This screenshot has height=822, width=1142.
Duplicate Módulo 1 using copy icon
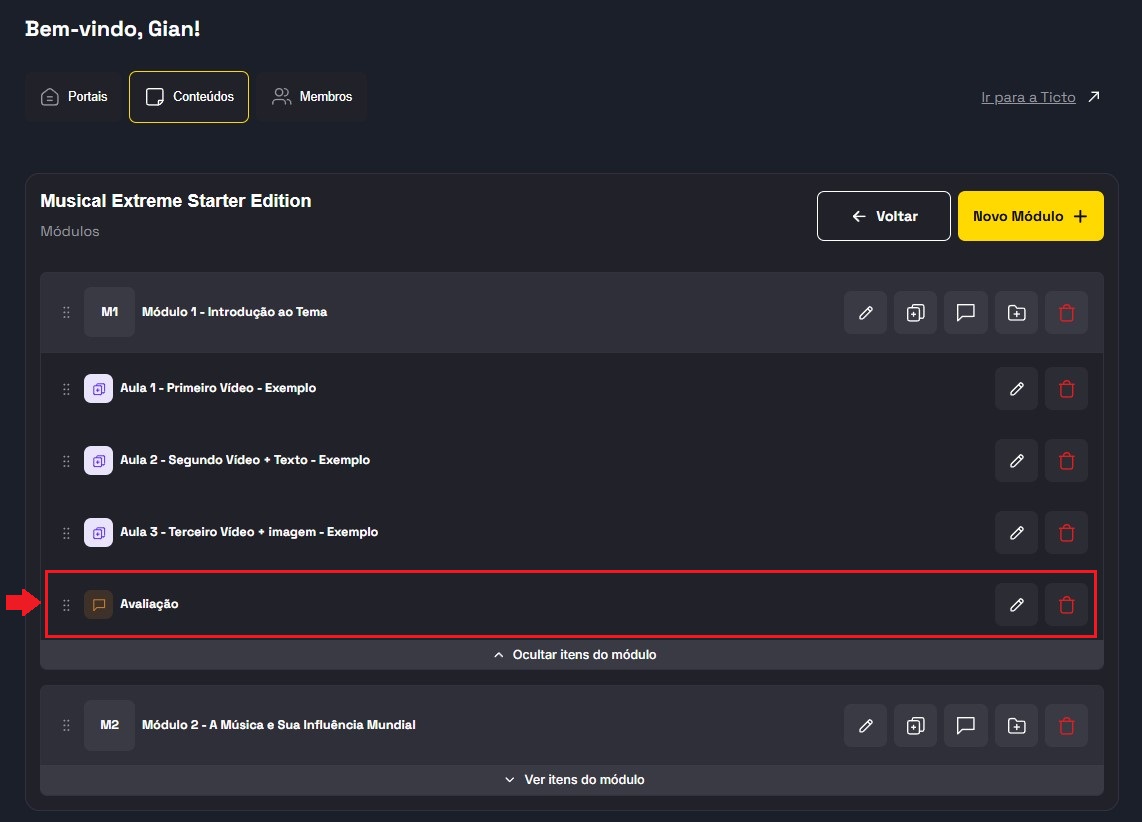pyautogui.click(x=915, y=313)
